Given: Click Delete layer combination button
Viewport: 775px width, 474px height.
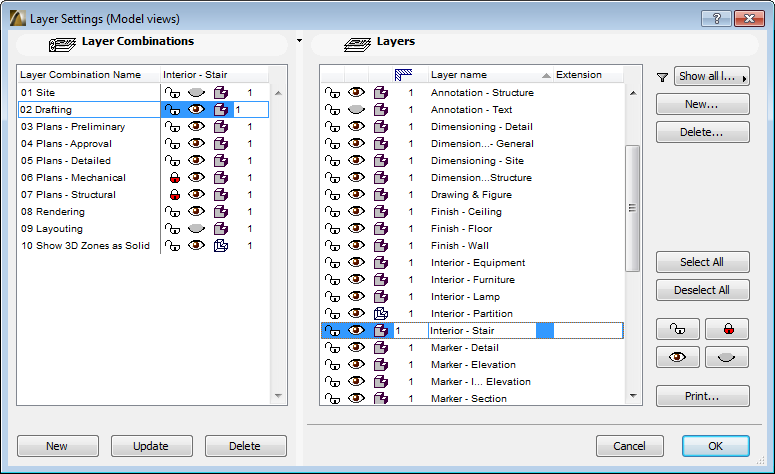Looking at the screenshot, I should (246, 446).
